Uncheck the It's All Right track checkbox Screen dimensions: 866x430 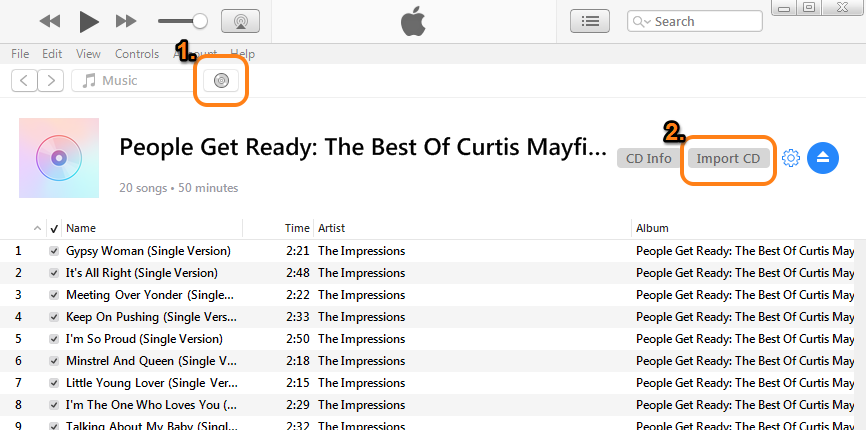tap(54, 273)
